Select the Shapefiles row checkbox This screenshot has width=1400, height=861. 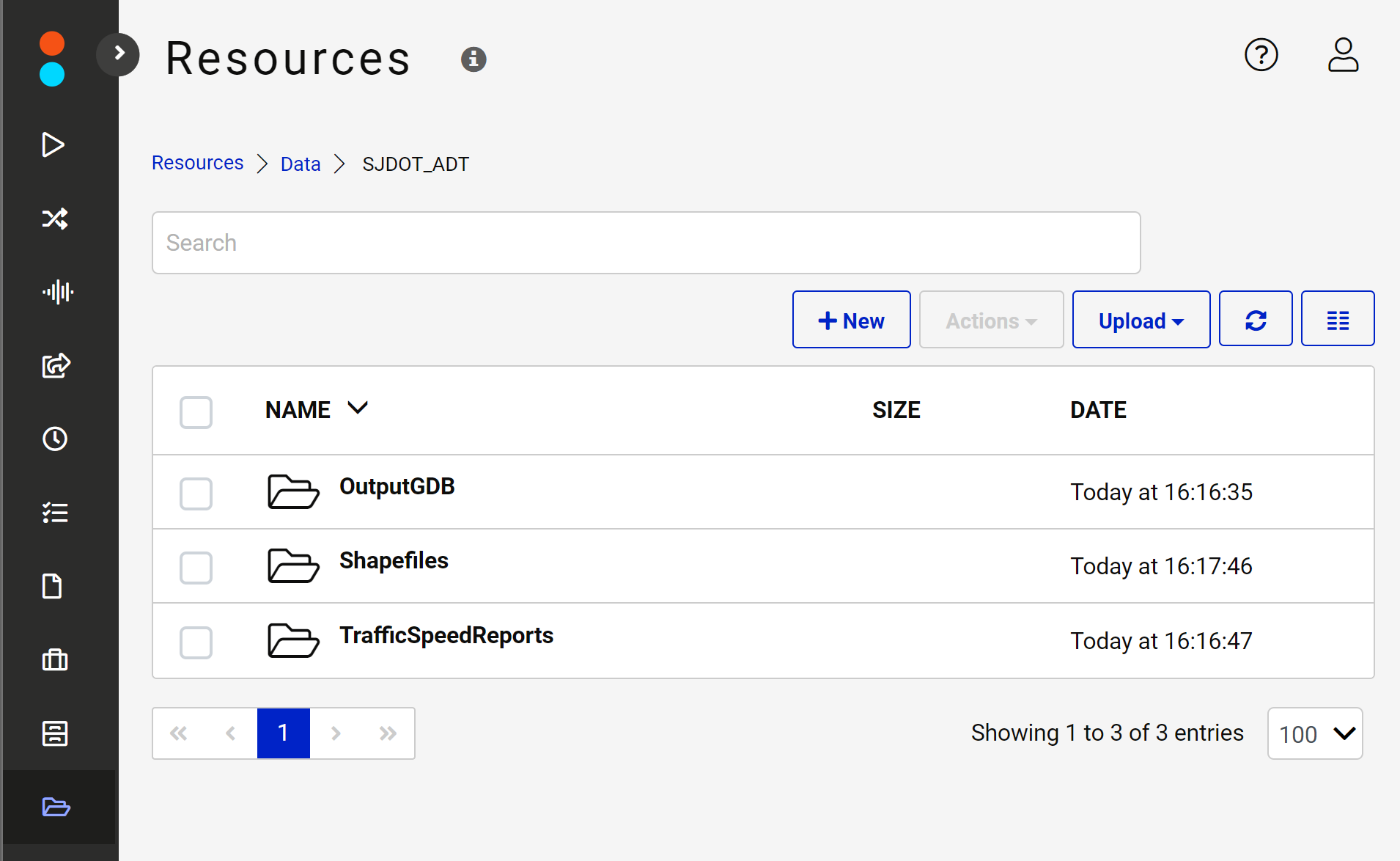point(196,568)
